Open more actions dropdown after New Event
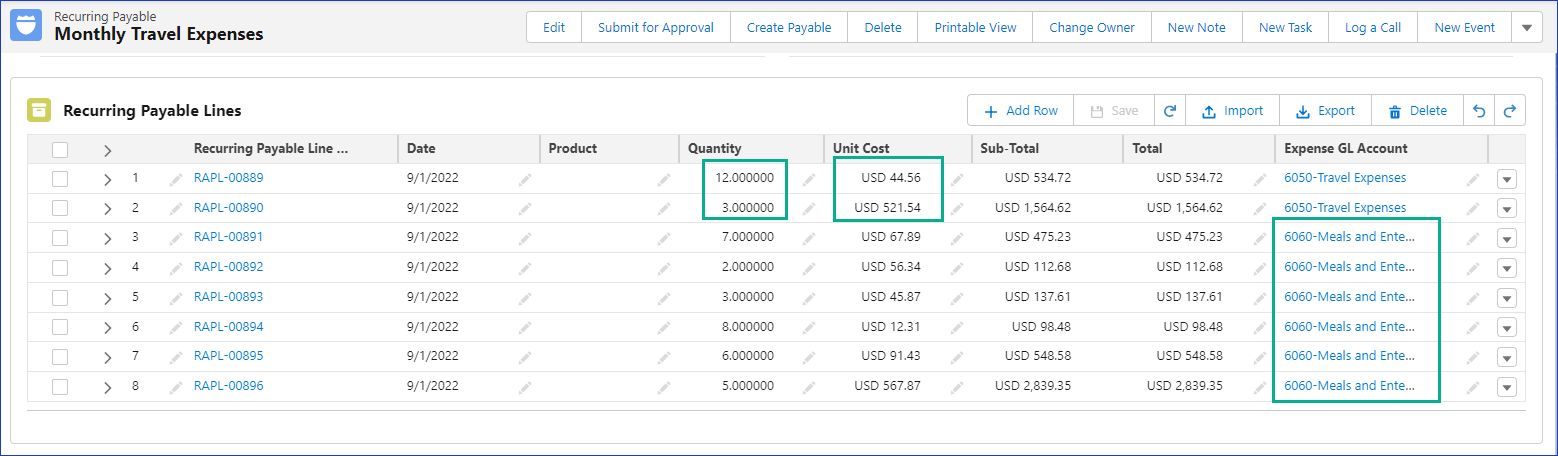This screenshot has width=1558, height=456. point(1526,28)
